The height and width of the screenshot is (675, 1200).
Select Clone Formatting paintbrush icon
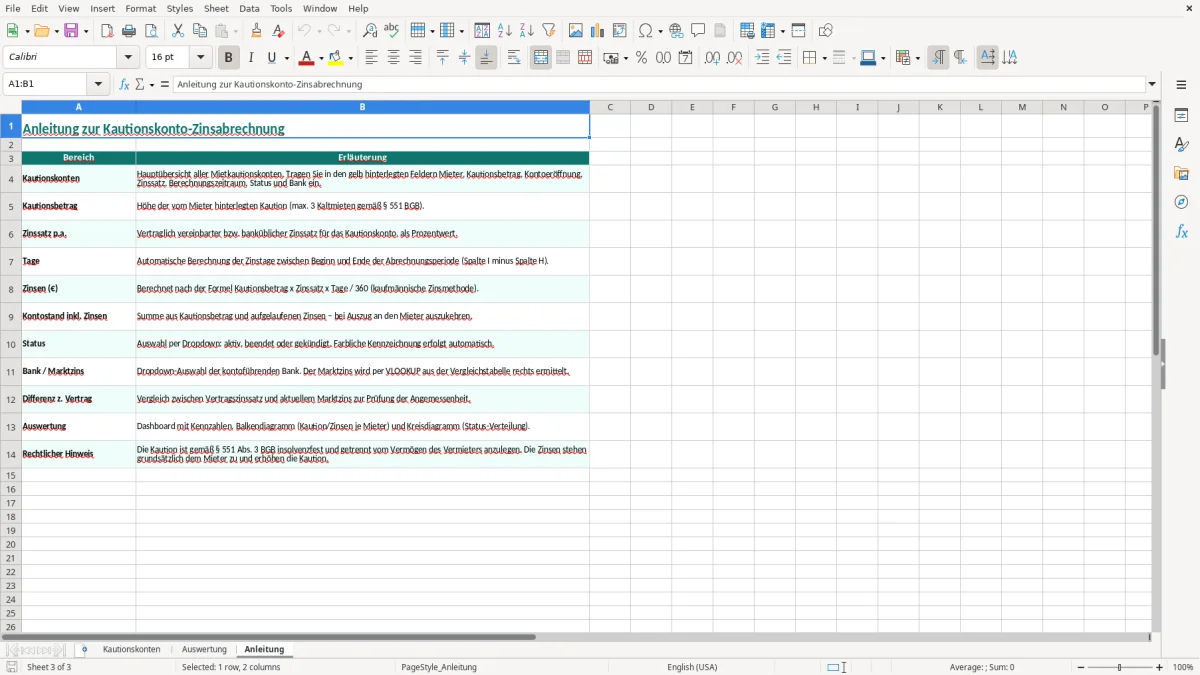(257, 31)
